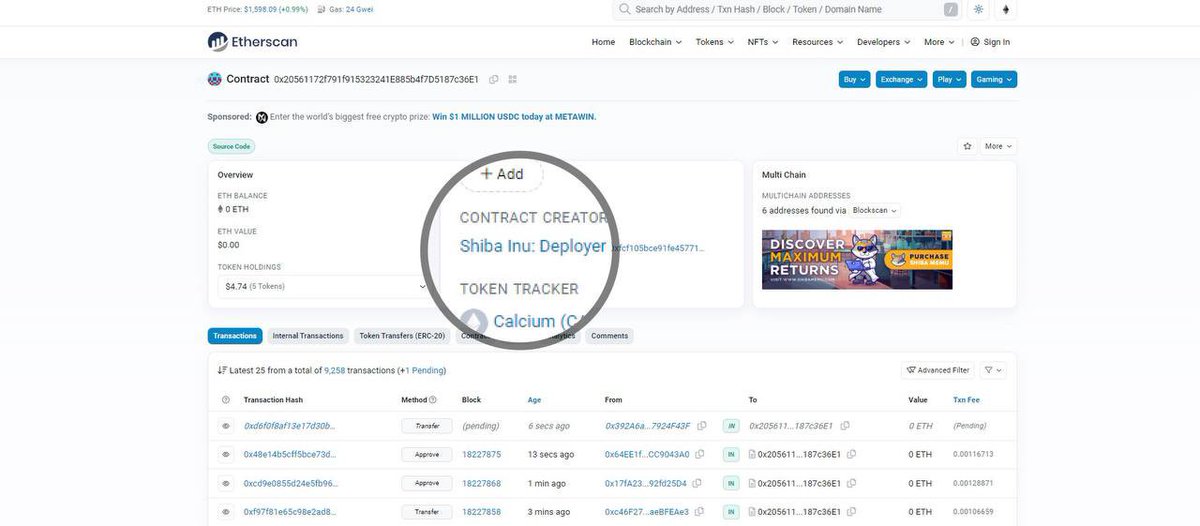Go to Home in navigation bar
Viewport: 1200px width, 526px height.
click(603, 42)
